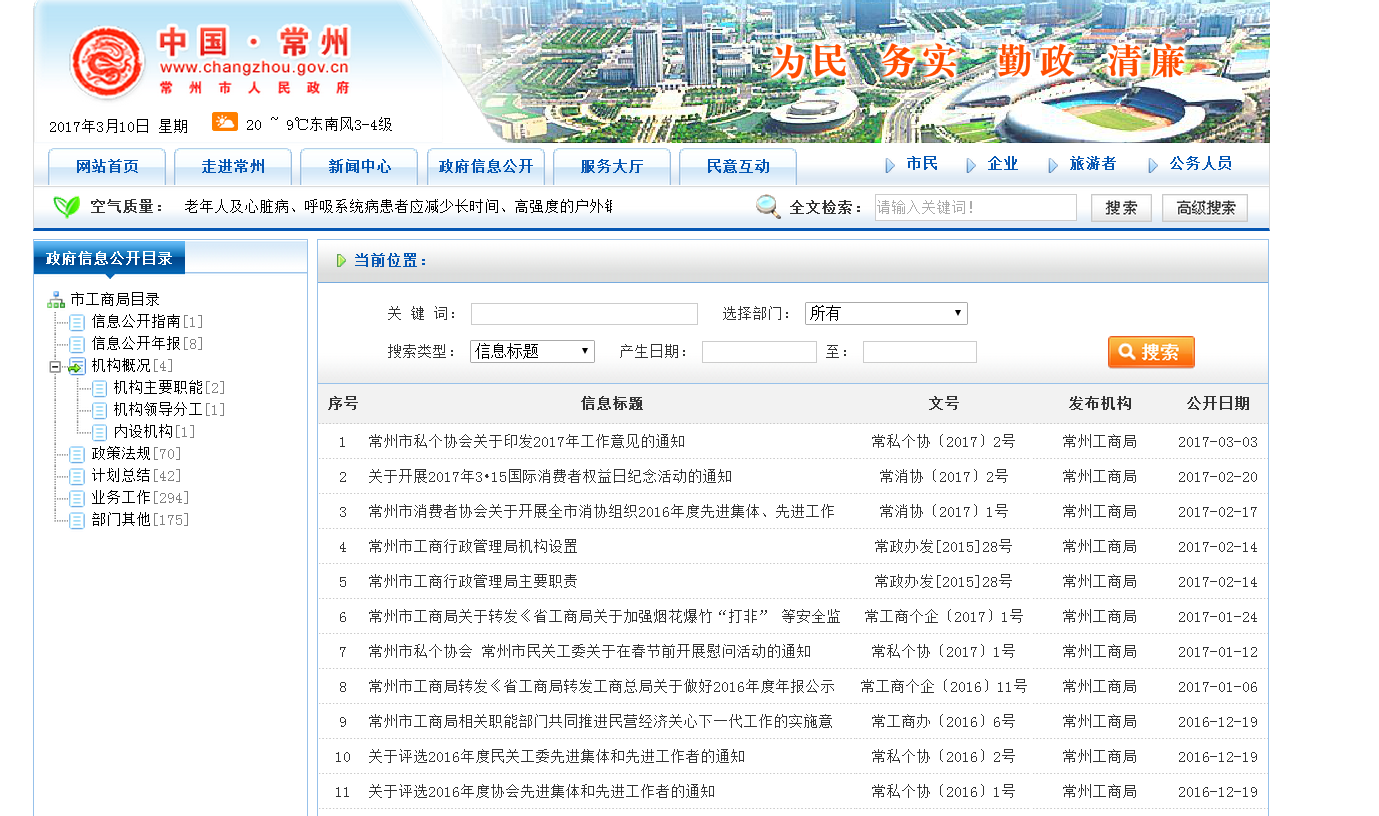This screenshot has width=1379, height=816.
Task: Click the document icon beside 政策法规
Action: [x=77, y=454]
